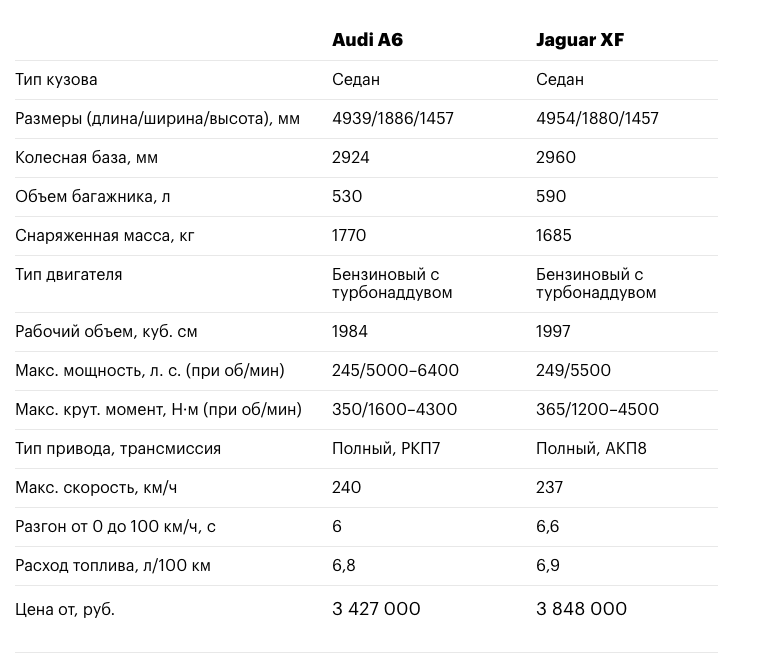This screenshot has height=665, width=760.
Task: Click the Audi wheelbase value 2924
Action: 351,158
